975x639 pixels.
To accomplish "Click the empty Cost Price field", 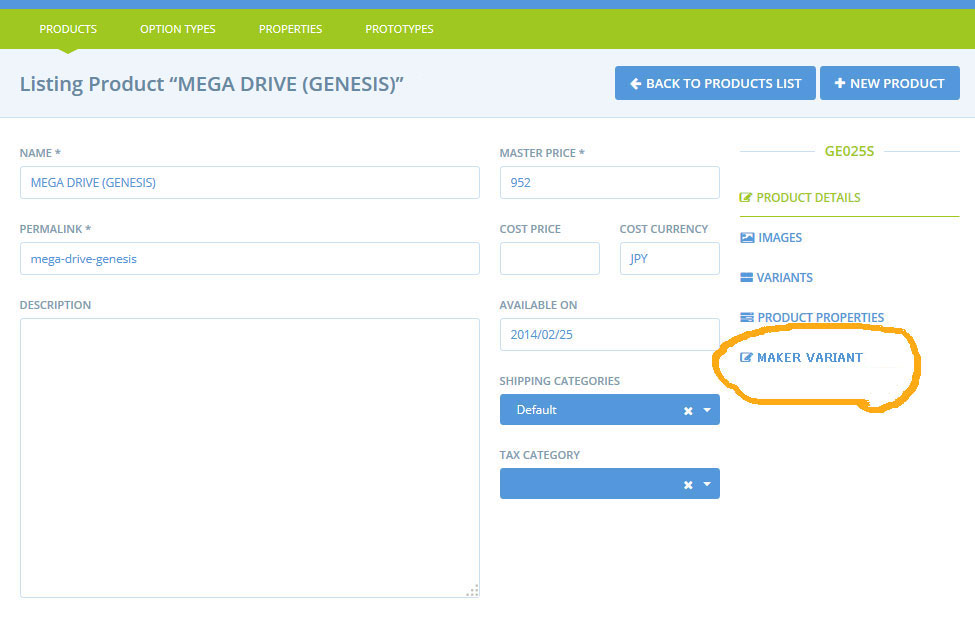I will (x=550, y=259).
